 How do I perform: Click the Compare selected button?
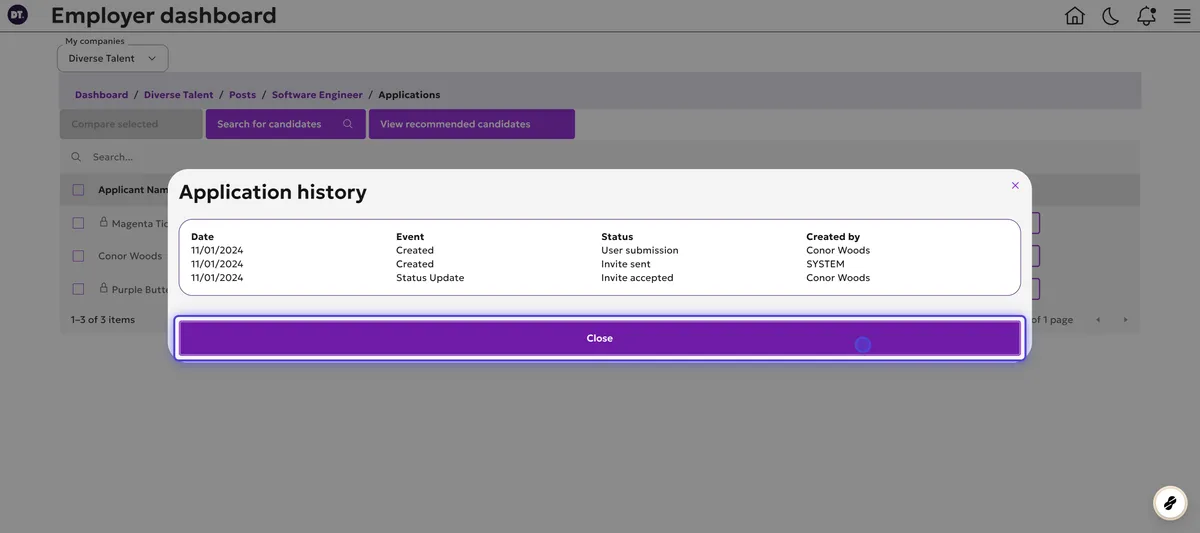tap(130, 124)
